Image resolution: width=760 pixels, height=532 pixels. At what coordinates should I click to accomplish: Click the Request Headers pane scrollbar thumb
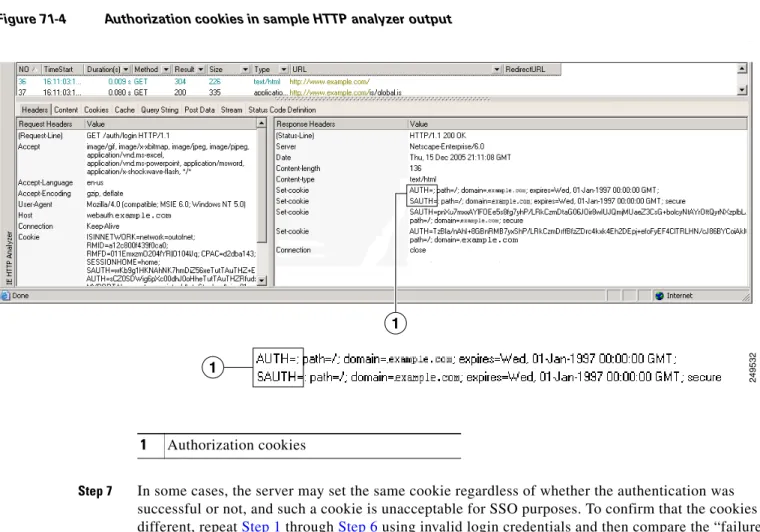[262, 185]
